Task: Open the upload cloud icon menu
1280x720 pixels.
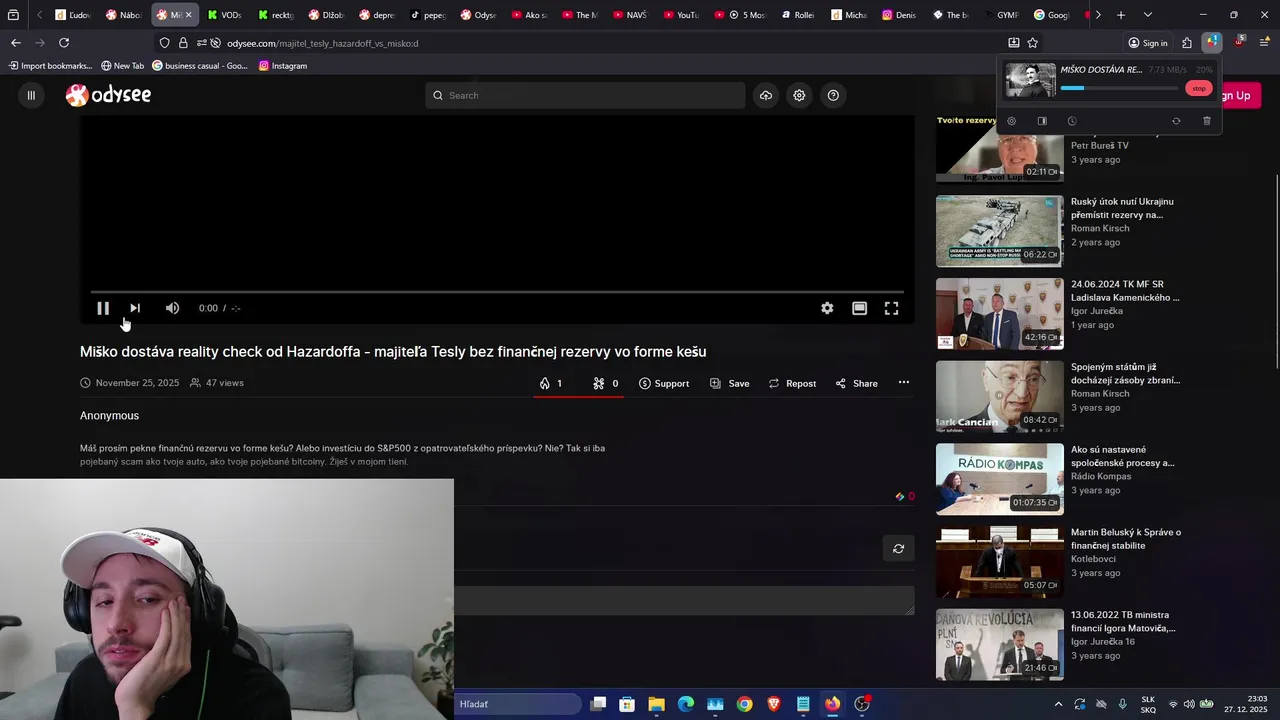Action: click(766, 95)
